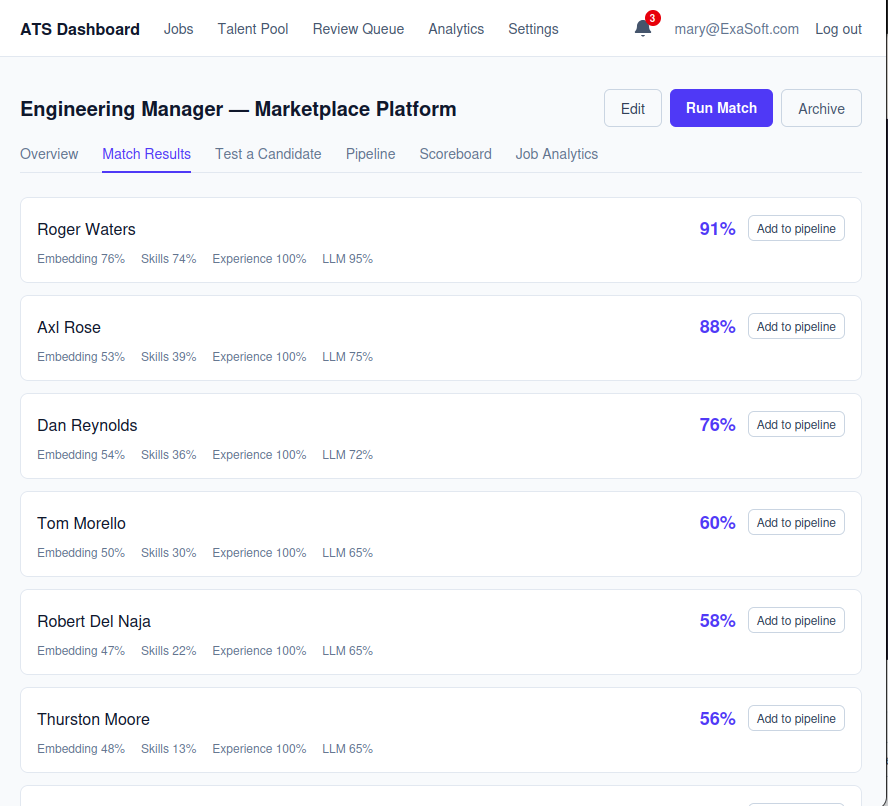Log out of the dashboard

pyautogui.click(x=838, y=29)
